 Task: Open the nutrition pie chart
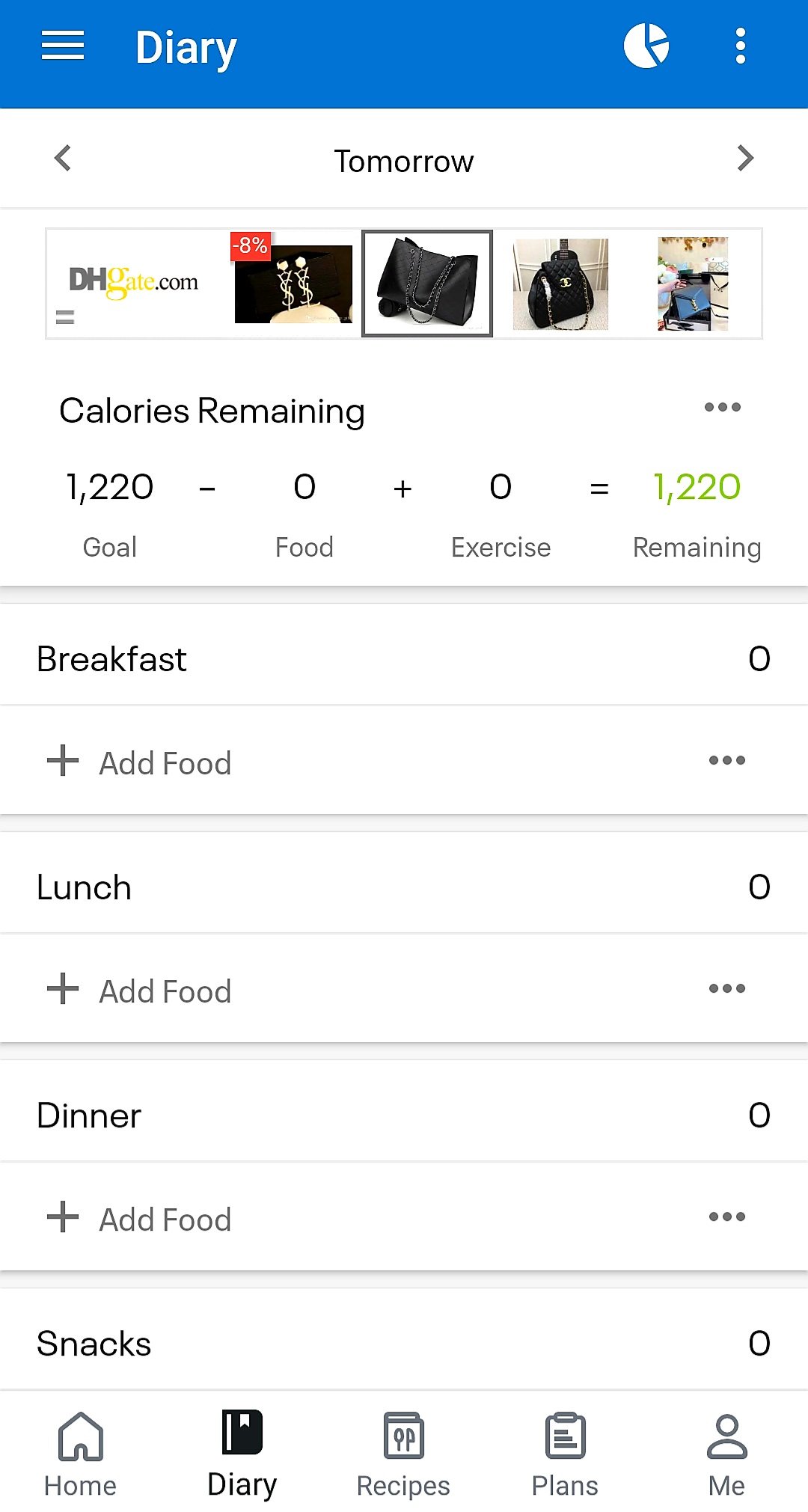tap(646, 46)
